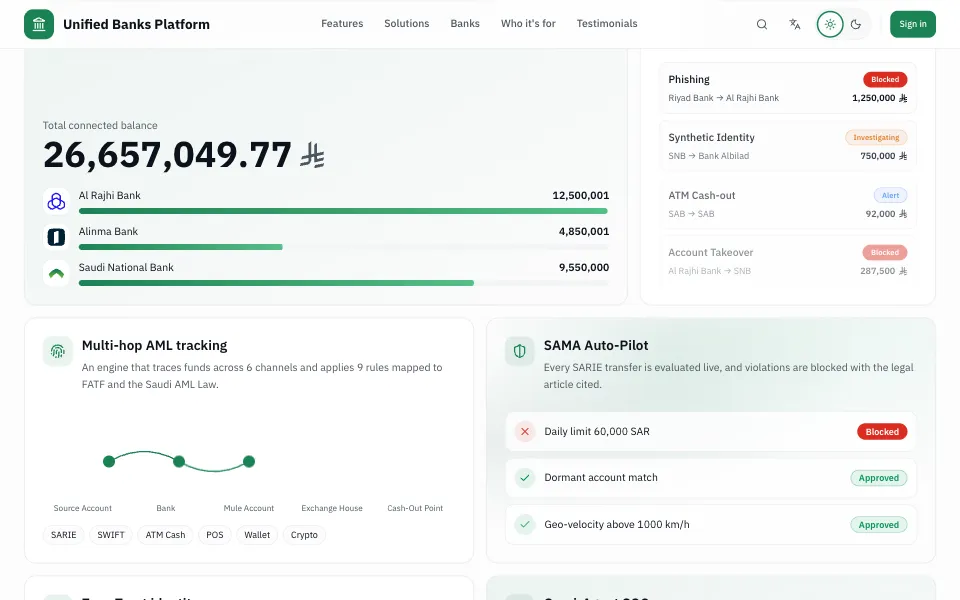Click the Source Account label in AML diagram
Image resolution: width=960 pixels, height=600 pixels.
click(x=83, y=508)
